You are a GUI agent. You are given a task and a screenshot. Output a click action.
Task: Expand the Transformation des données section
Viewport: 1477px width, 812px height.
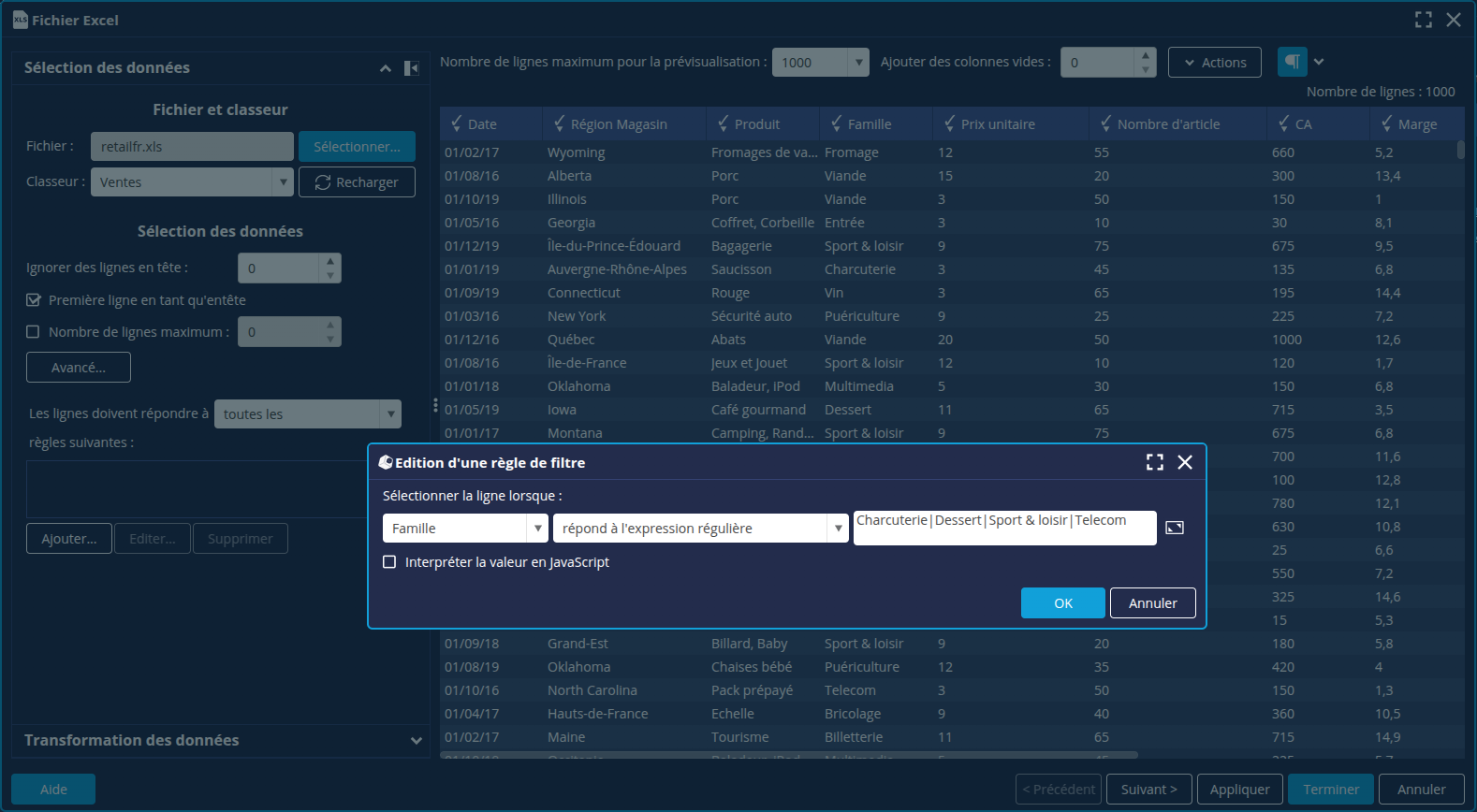[416, 741]
